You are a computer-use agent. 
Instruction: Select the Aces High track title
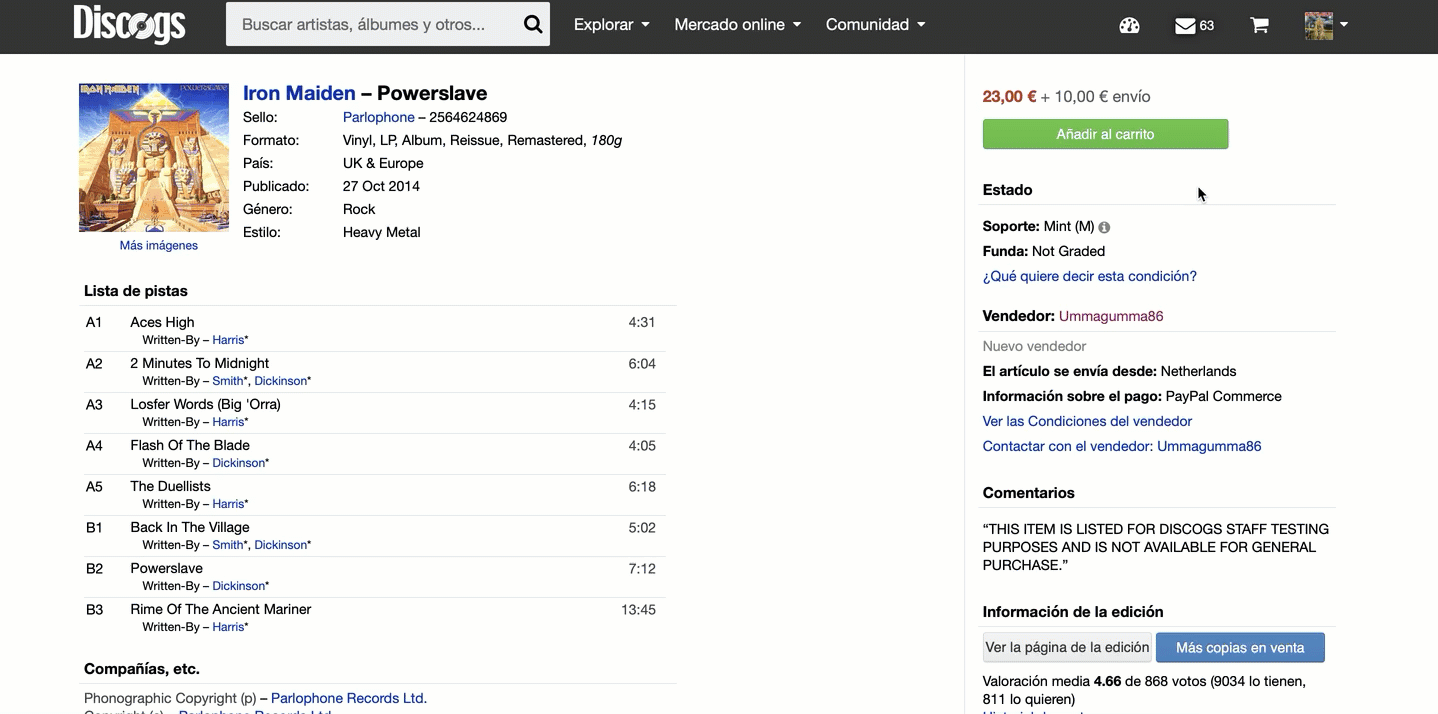[x=162, y=322]
